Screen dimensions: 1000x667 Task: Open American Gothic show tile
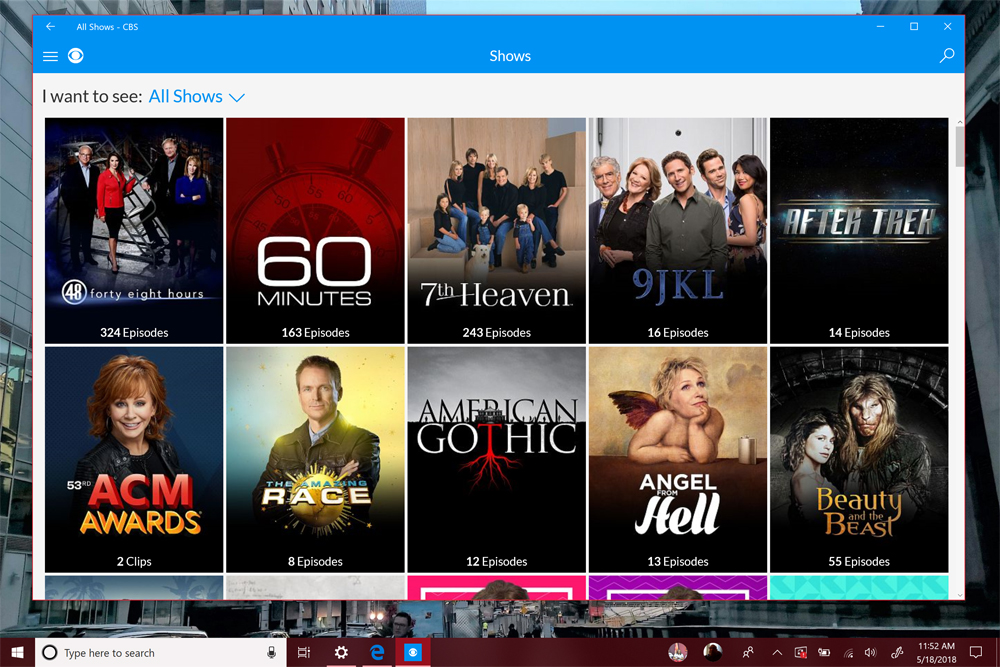(496, 460)
